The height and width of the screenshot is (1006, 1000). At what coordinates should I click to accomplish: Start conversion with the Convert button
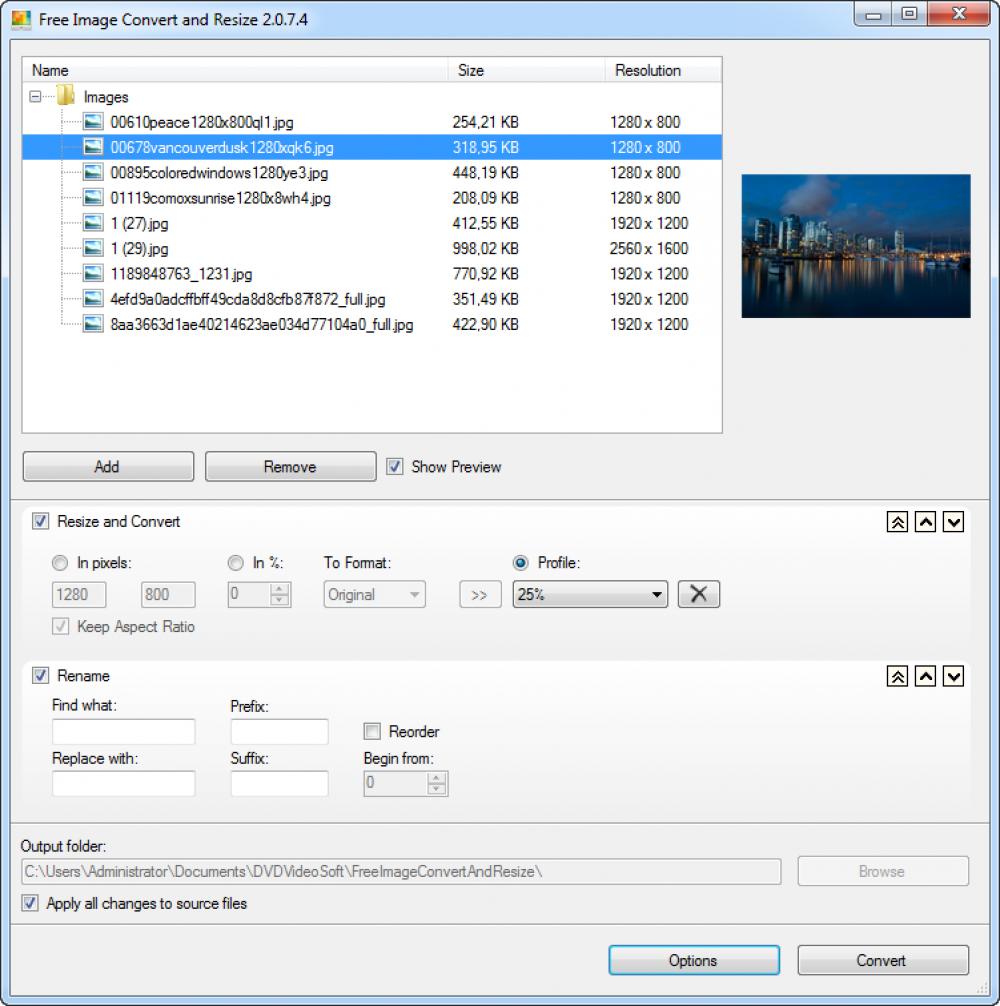click(x=882, y=960)
